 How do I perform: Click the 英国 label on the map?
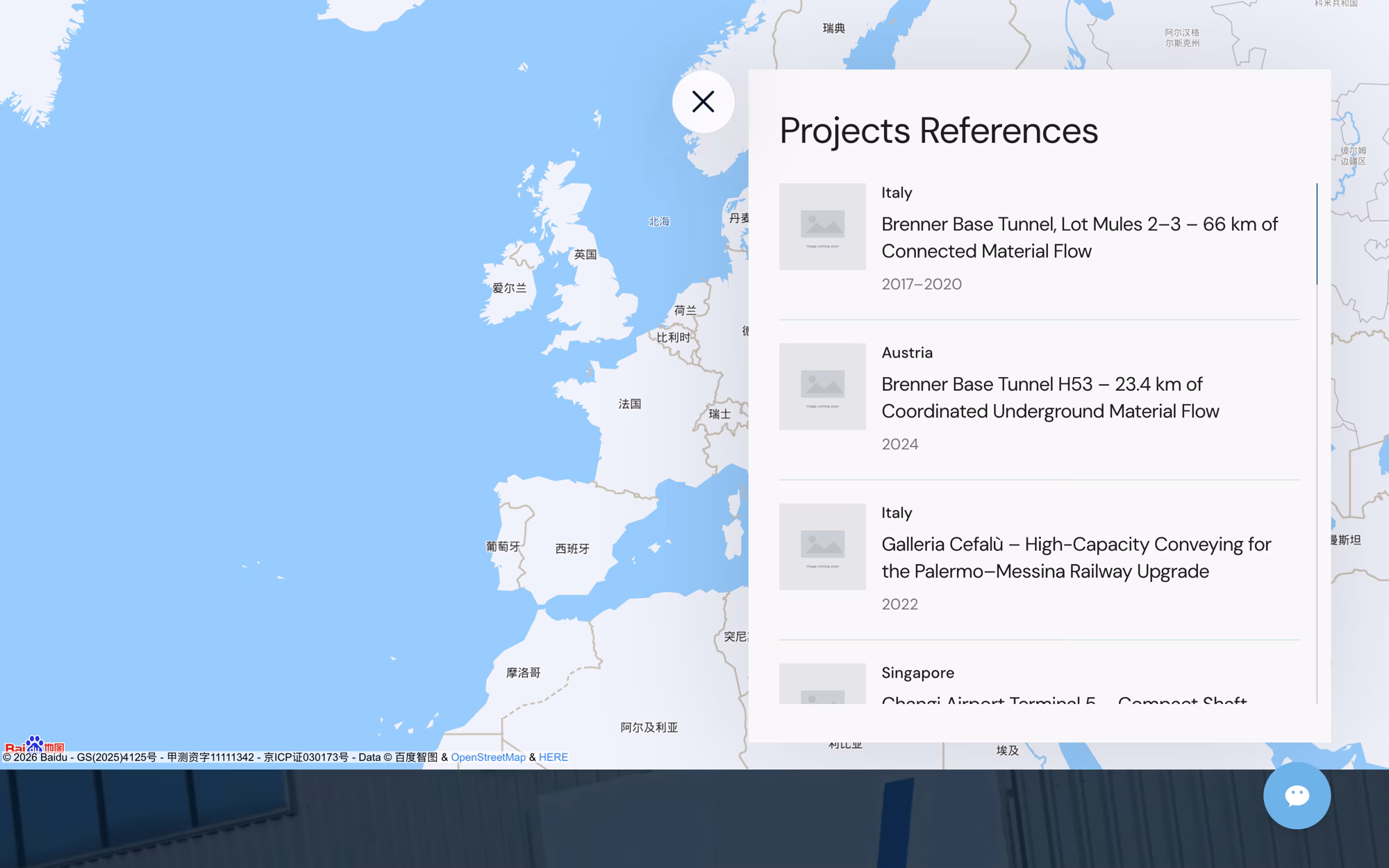click(585, 254)
